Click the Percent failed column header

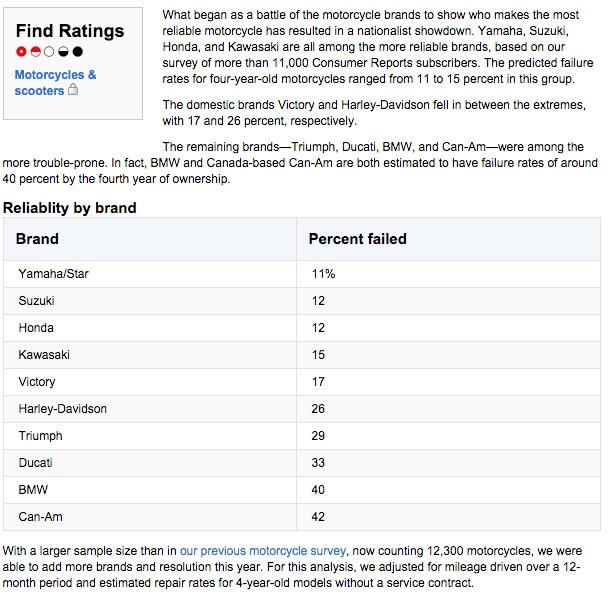pos(357,239)
